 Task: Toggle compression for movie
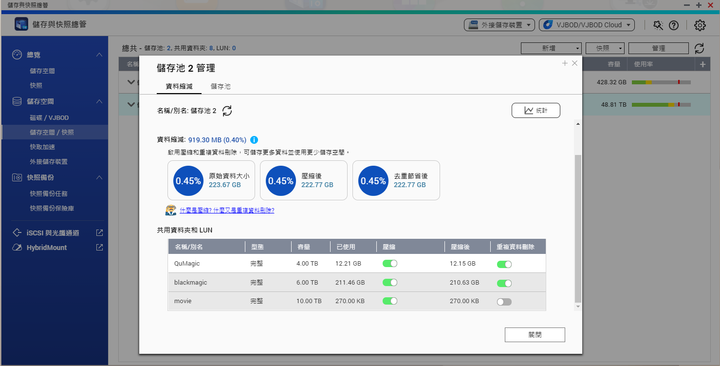pyautogui.click(x=390, y=301)
